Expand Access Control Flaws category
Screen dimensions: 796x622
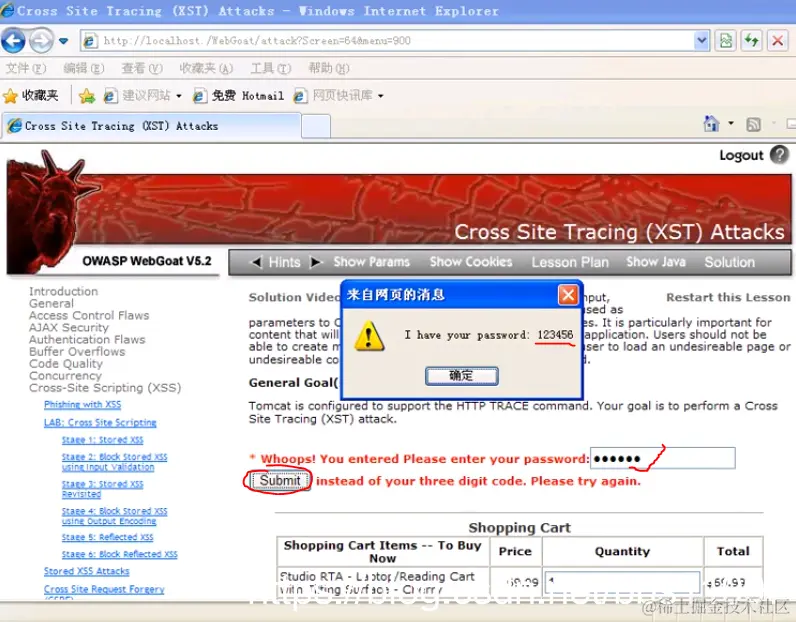click(89, 315)
